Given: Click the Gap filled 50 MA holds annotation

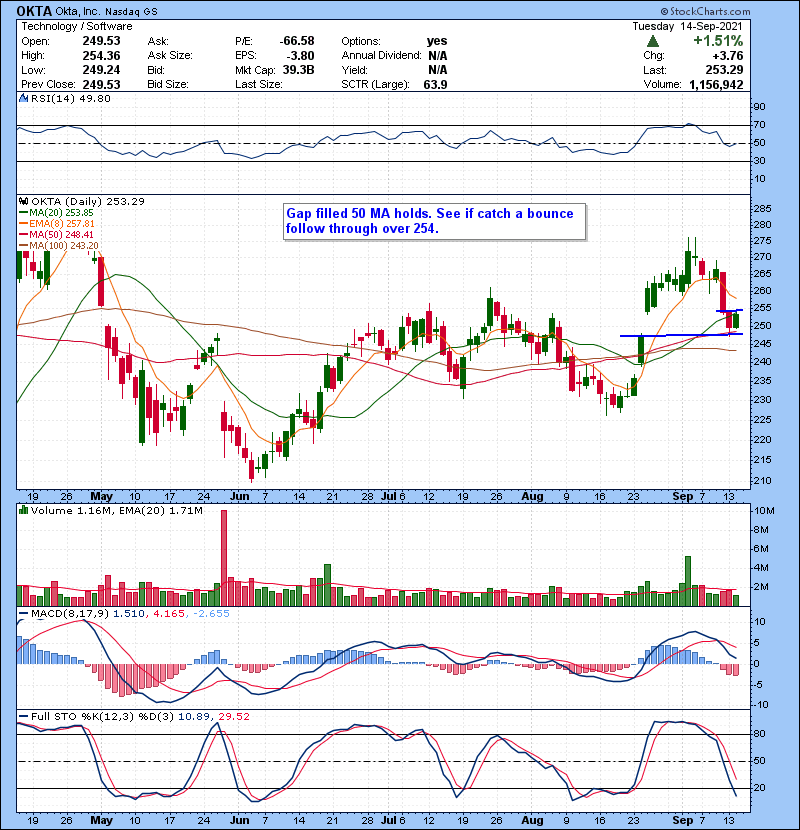Looking at the screenshot, I should click(x=434, y=221).
